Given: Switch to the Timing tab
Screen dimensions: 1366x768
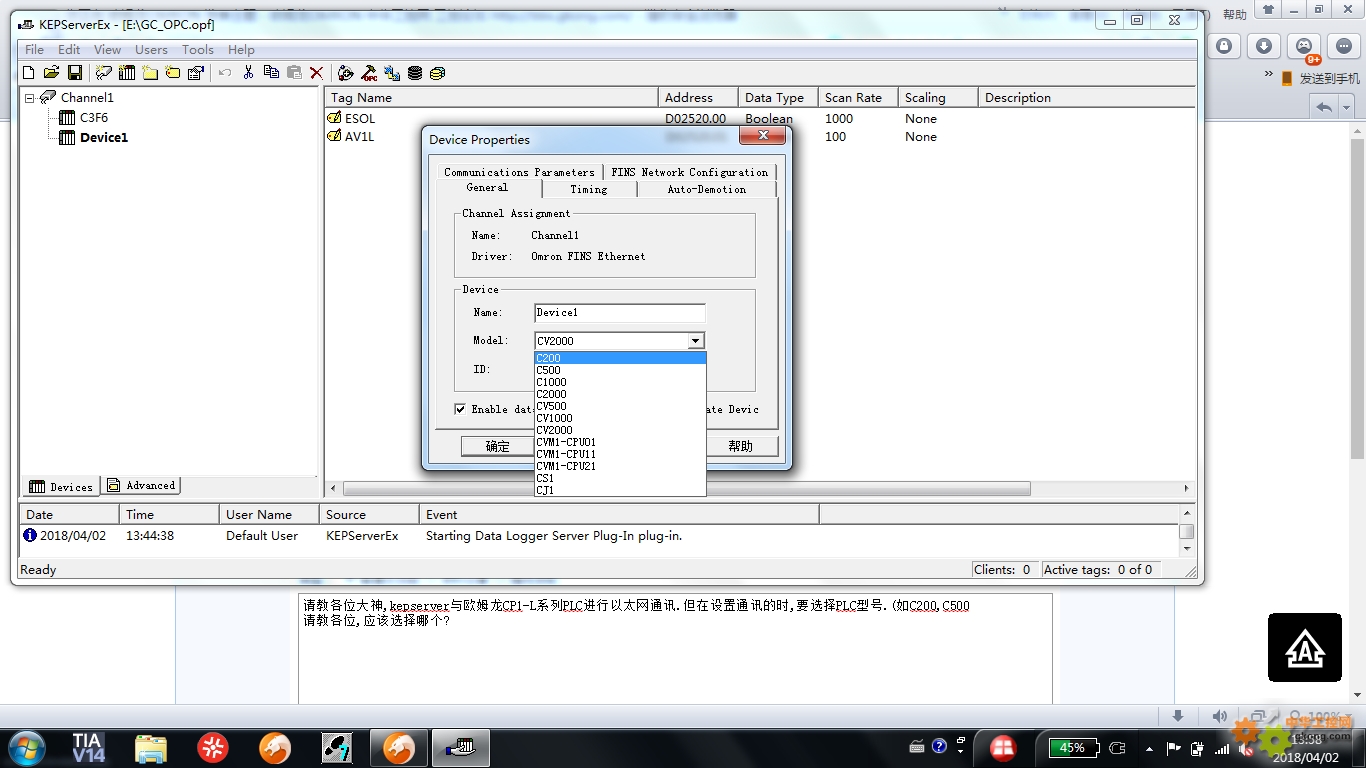Looking at the screenshot, I should tap(589, 189).
